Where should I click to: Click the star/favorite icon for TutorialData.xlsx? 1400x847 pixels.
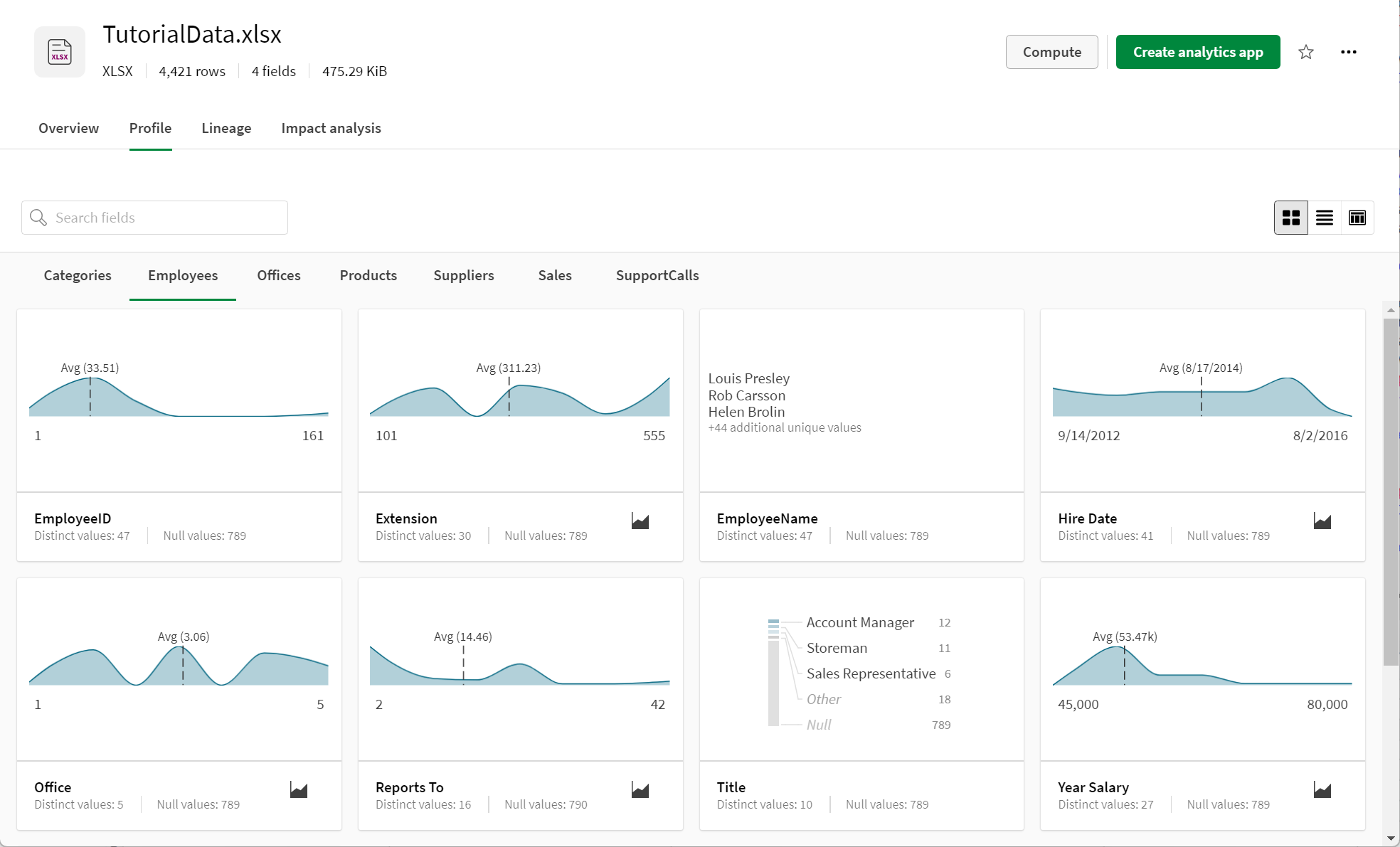tap(1306, 51)
